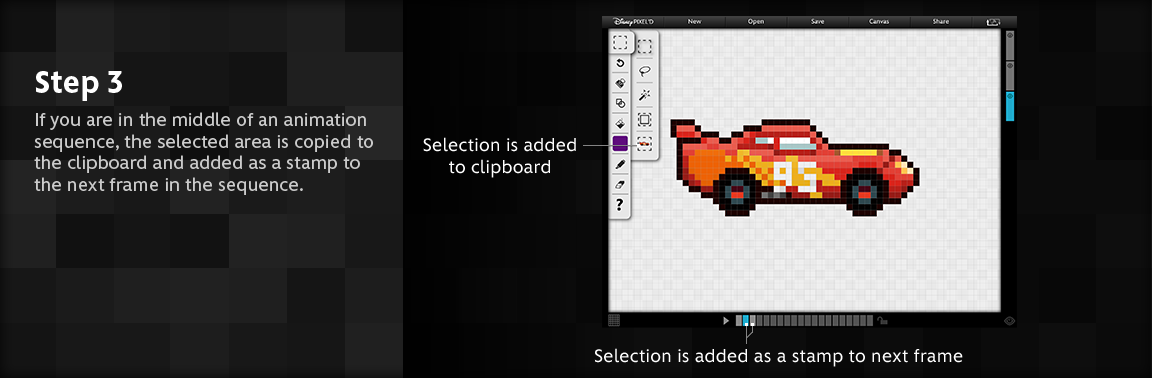The image size is (1152, 378).
Task: Pick the magic wand selection tool
Action: click(644, 95)
